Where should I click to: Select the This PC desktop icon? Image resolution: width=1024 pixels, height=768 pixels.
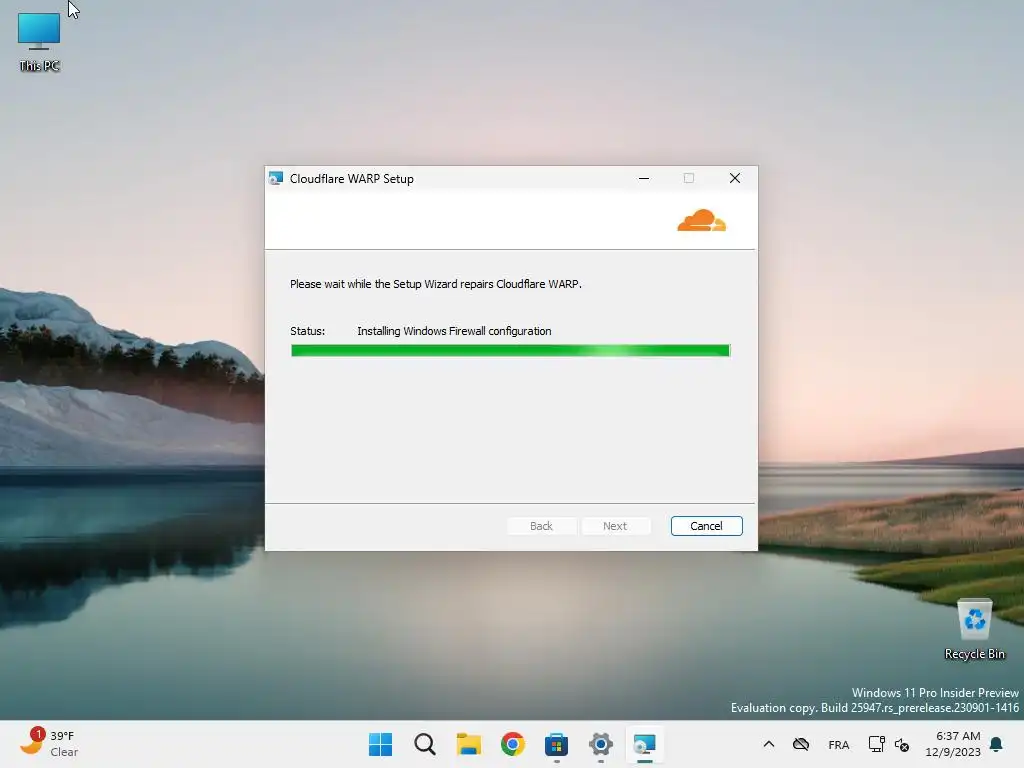pos(39,42)
